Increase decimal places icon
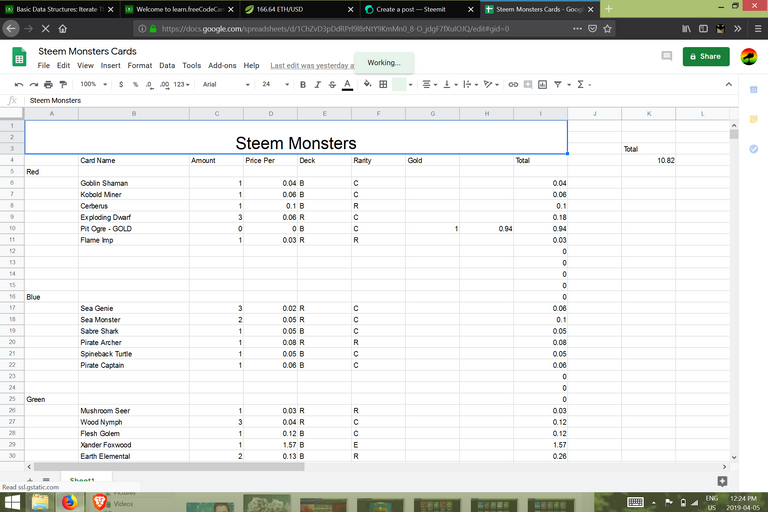This screenshot has width=768, height=512. (164, 84)
